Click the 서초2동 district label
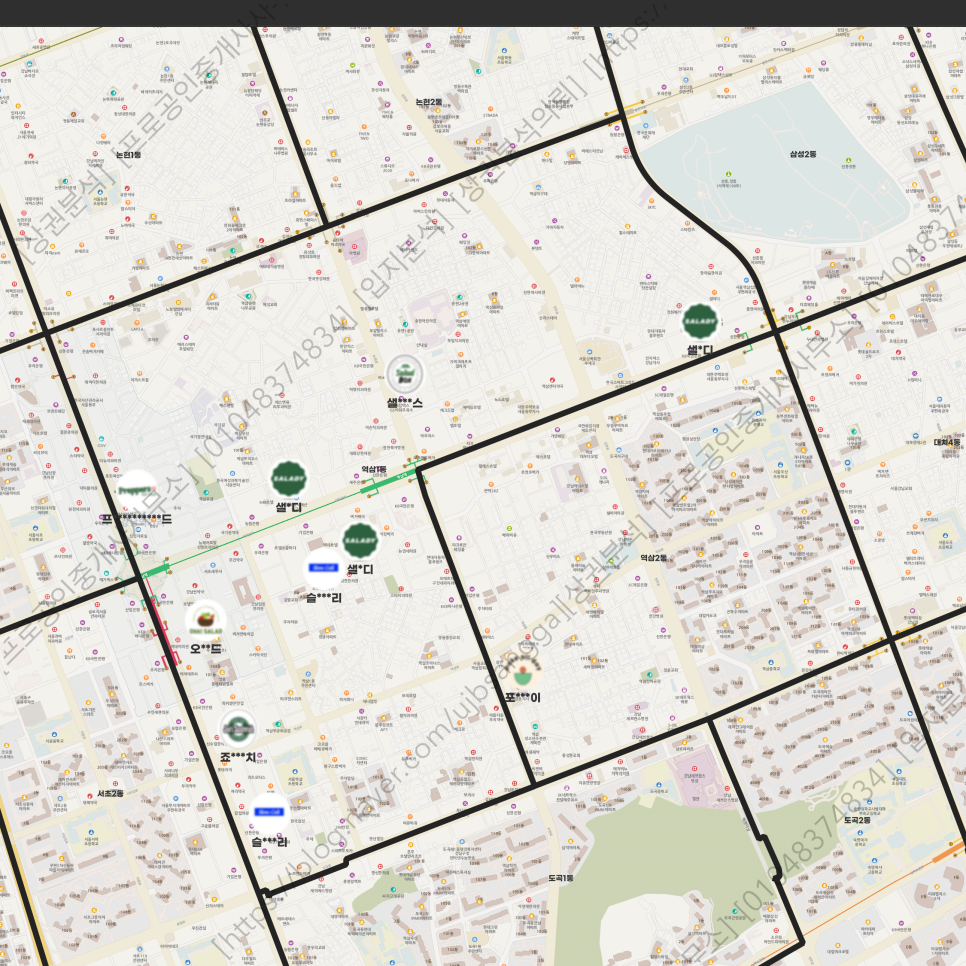The image size is (966, 966). (110, 794)
